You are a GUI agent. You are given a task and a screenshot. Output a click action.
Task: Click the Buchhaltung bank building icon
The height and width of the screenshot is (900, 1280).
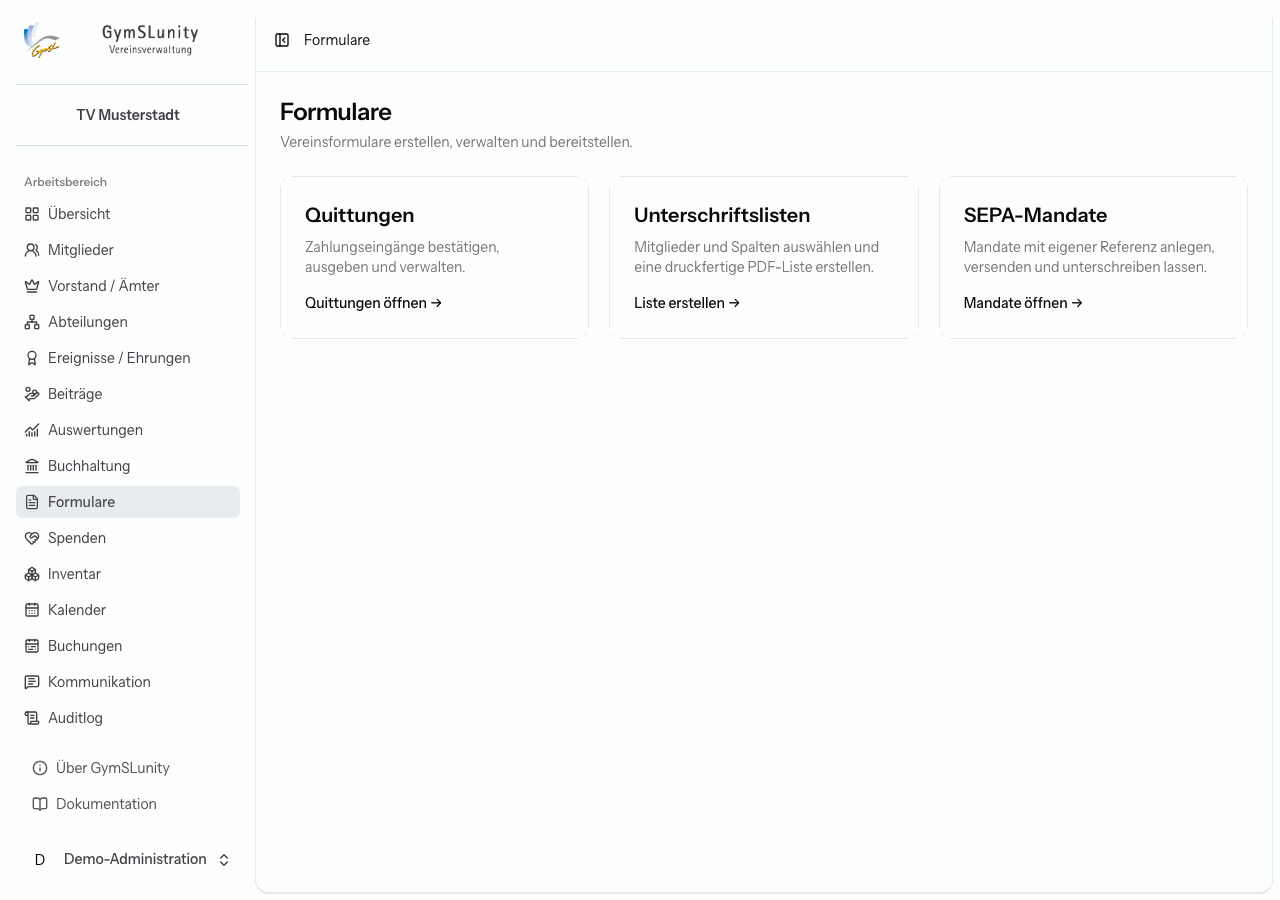pos(32,466)
